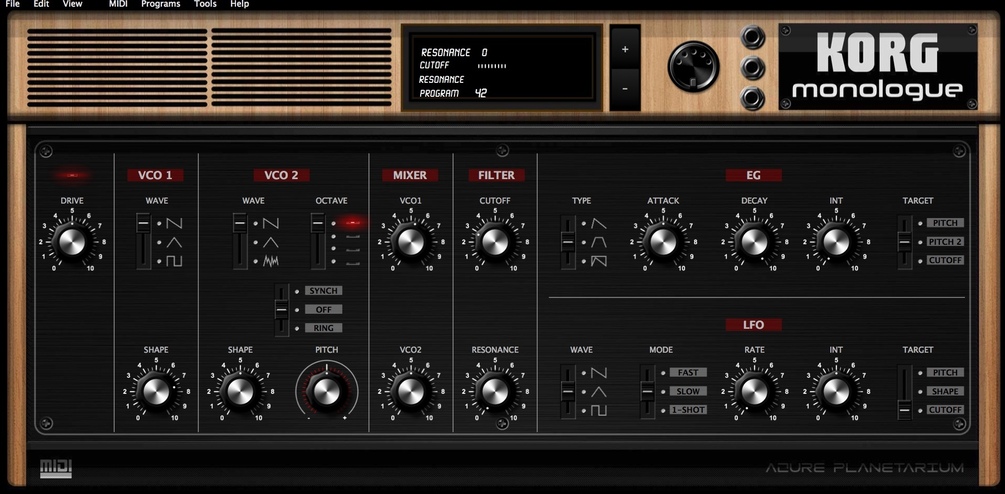Select VCO 2 noise wave icon

coord(271,261)
